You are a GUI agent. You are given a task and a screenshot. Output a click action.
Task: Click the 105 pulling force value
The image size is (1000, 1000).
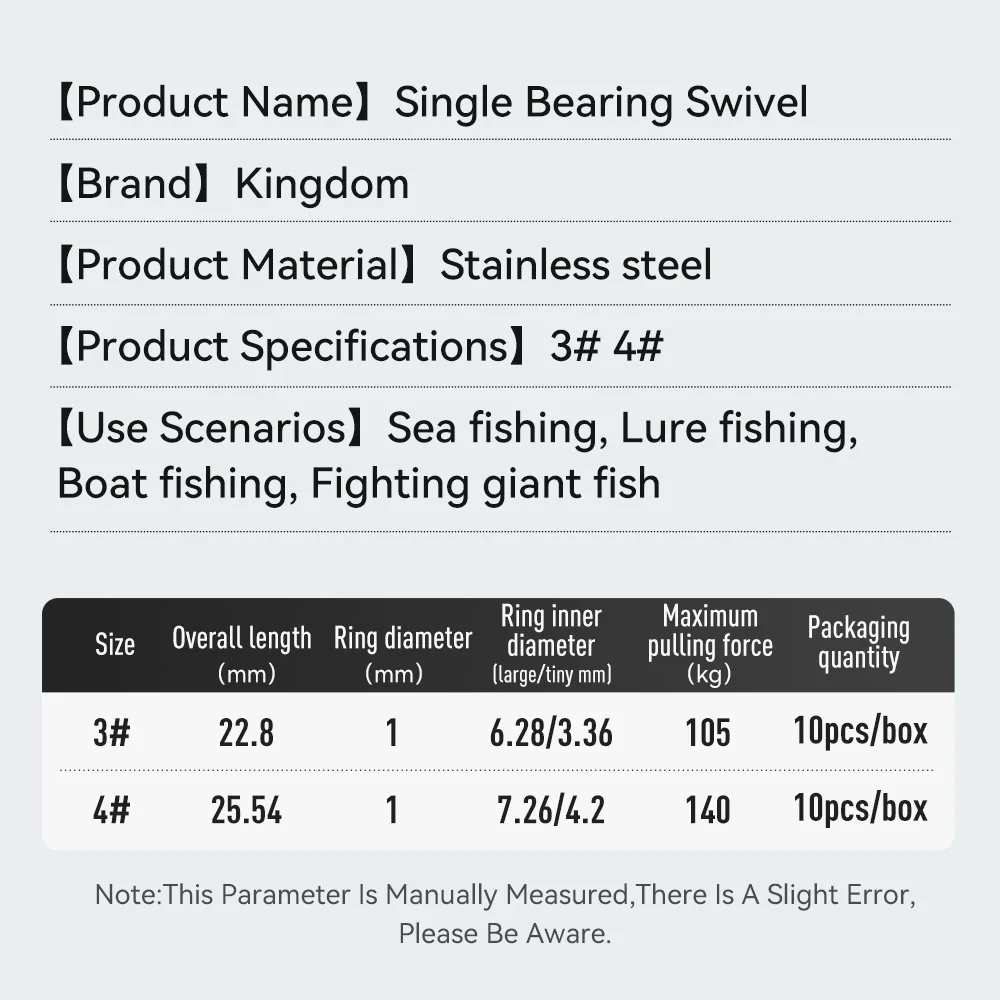pyautogui.click(x=708, y=733)
